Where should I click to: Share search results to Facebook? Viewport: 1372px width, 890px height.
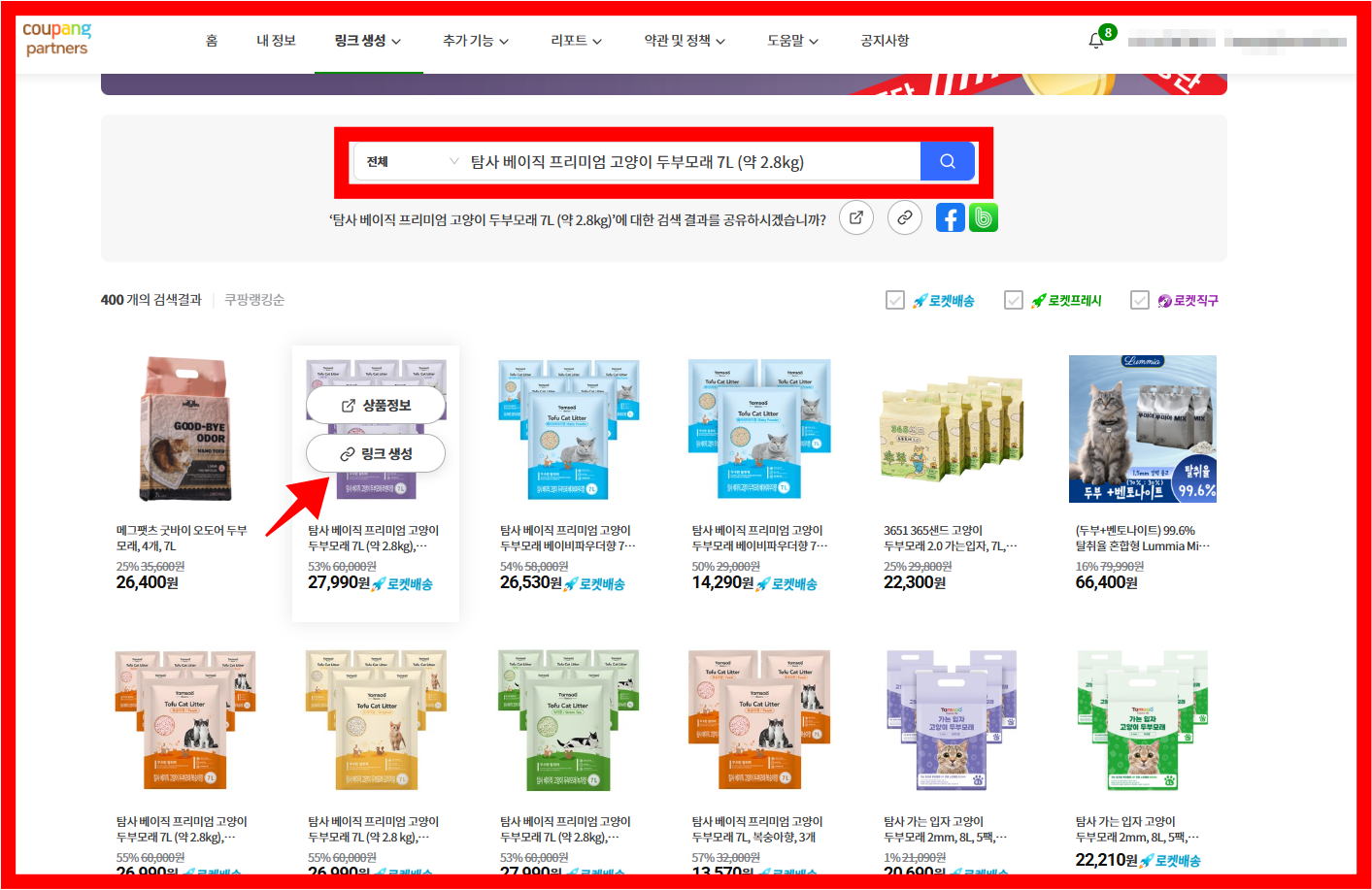951,217
